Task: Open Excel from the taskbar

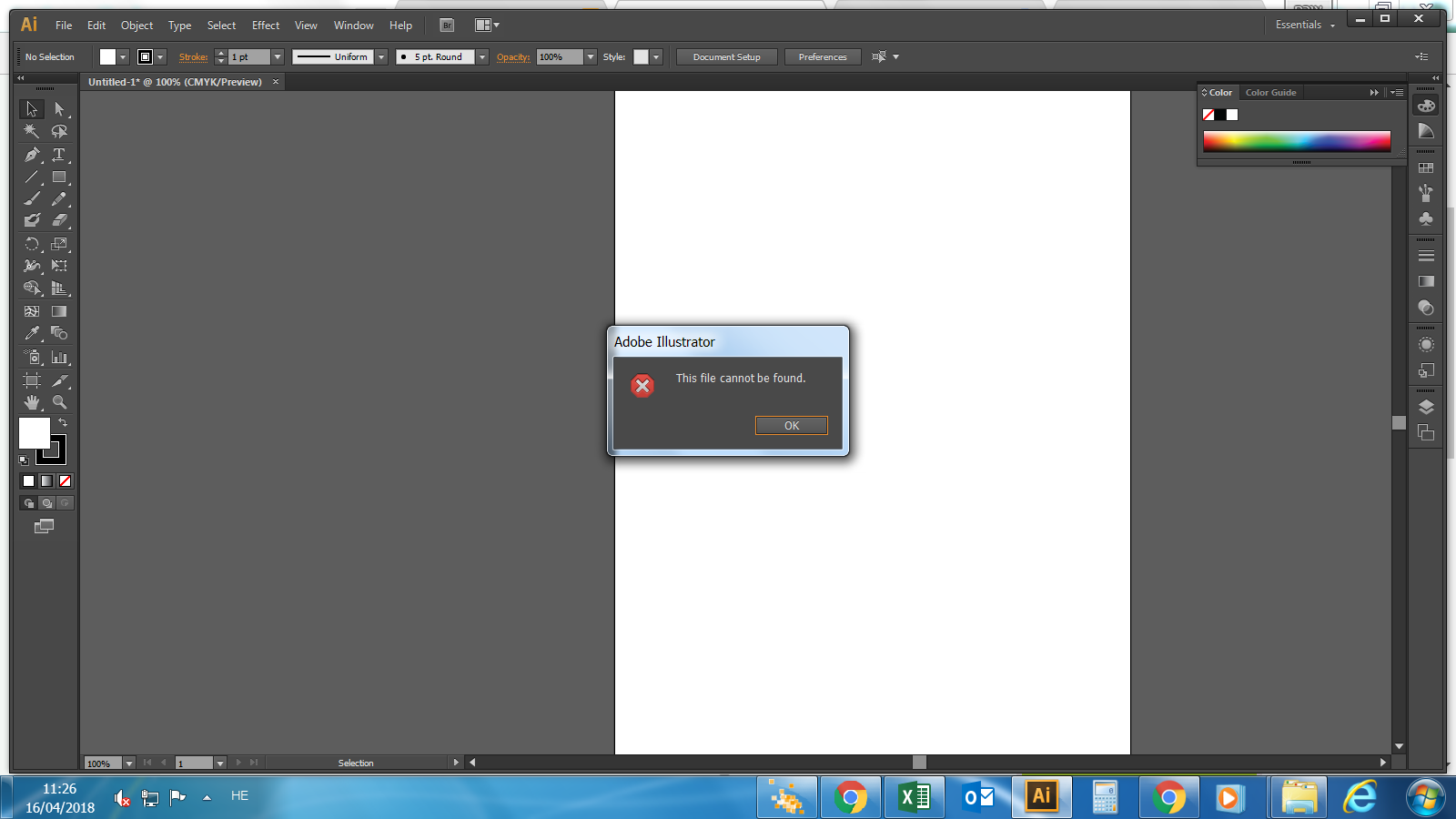Action: (915, 798)
